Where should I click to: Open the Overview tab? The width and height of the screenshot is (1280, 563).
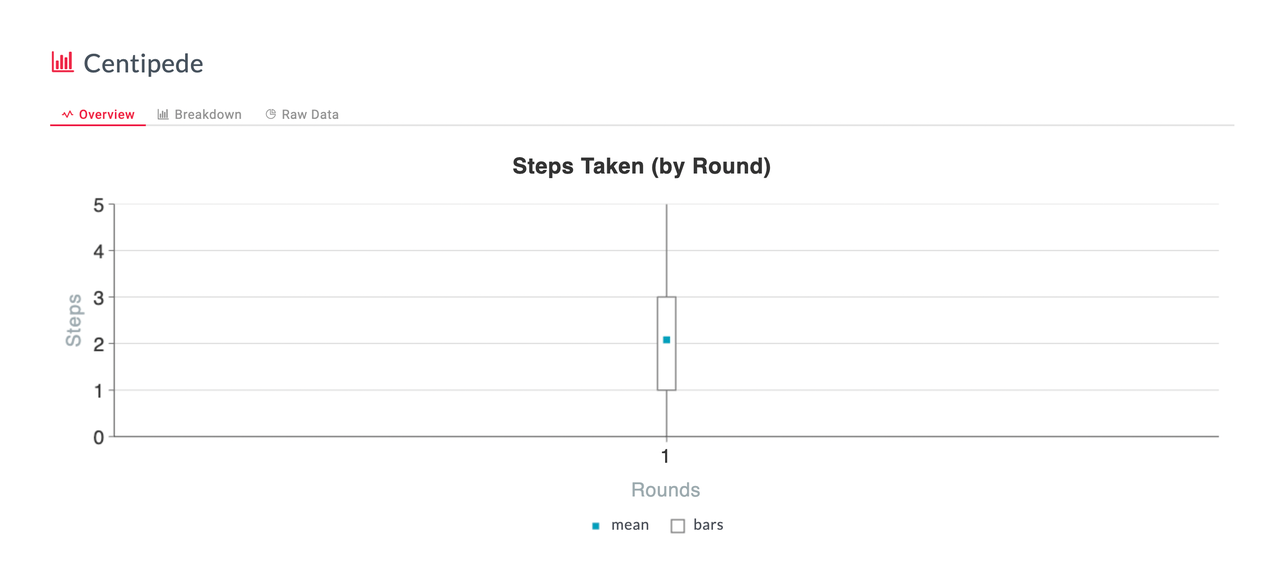point(98,115)
